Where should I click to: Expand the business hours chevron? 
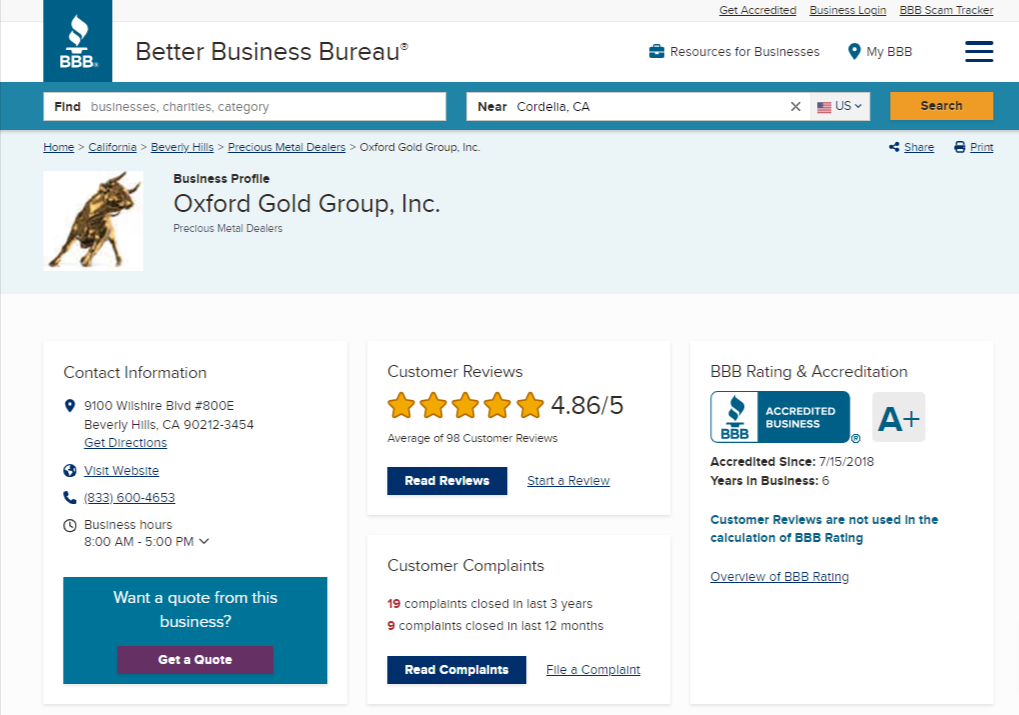[x=204, y=541]
